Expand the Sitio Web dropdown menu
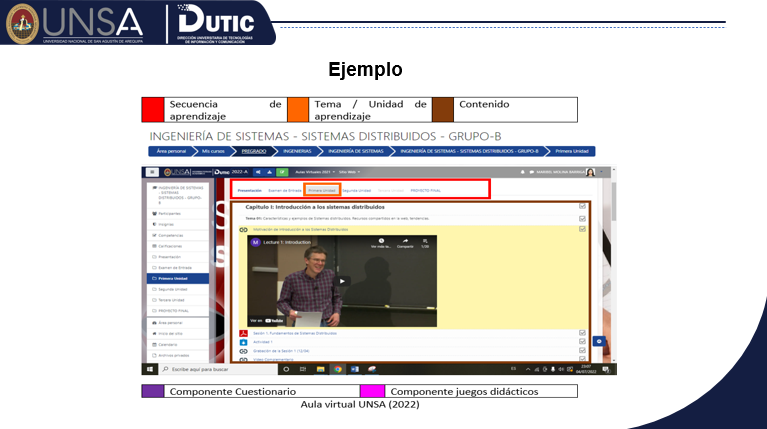 [349, 172]
